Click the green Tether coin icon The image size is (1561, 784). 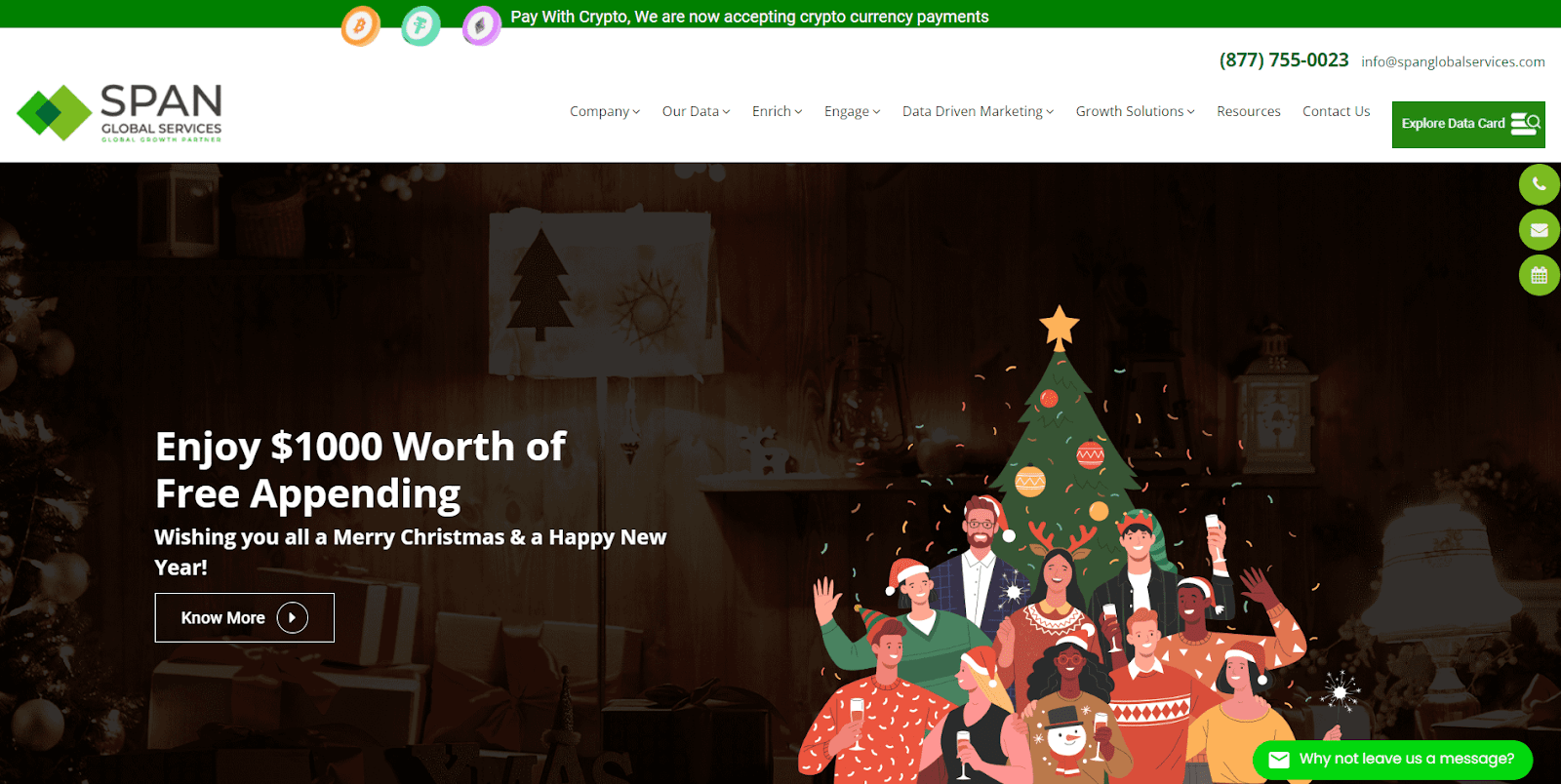click(420, 26)
